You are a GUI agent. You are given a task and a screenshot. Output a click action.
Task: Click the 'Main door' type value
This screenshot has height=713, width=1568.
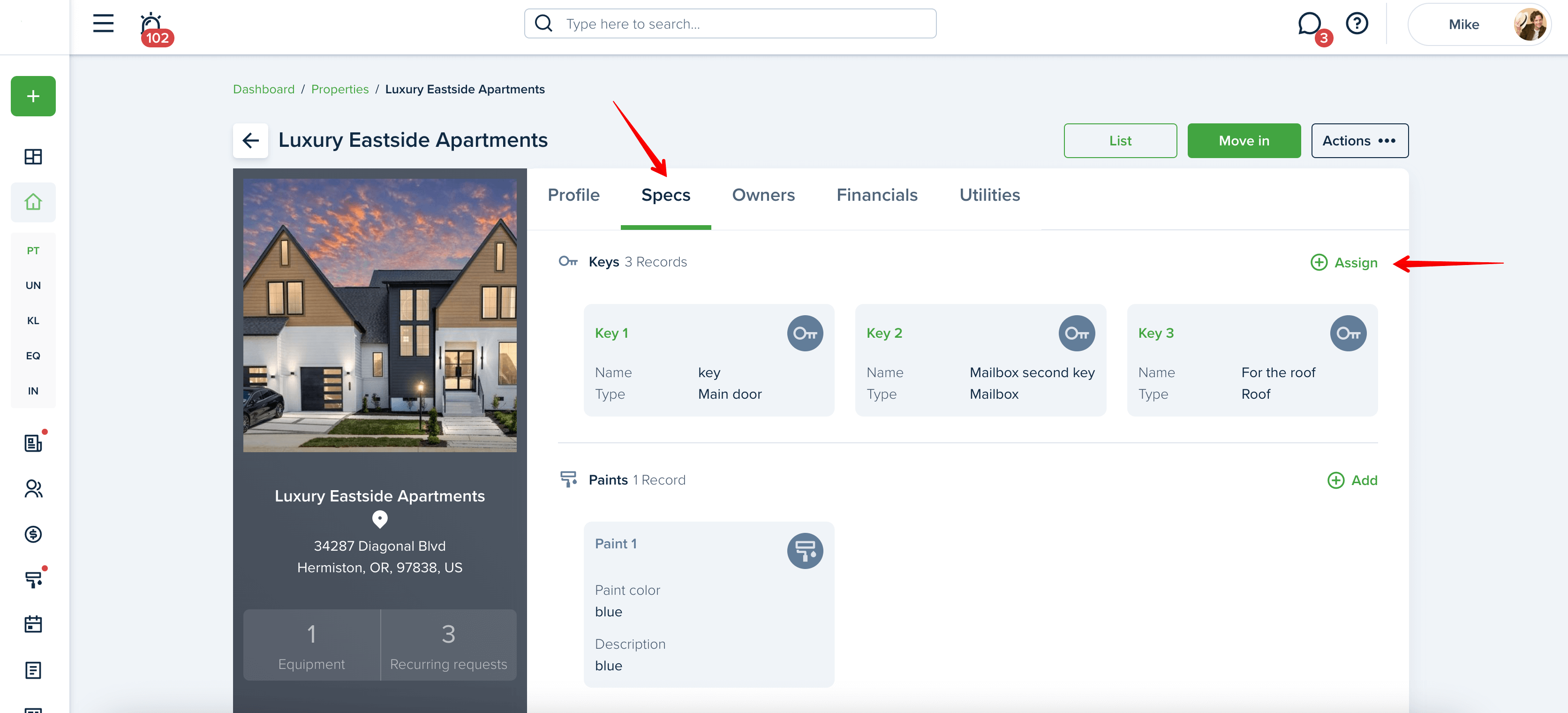730,394
